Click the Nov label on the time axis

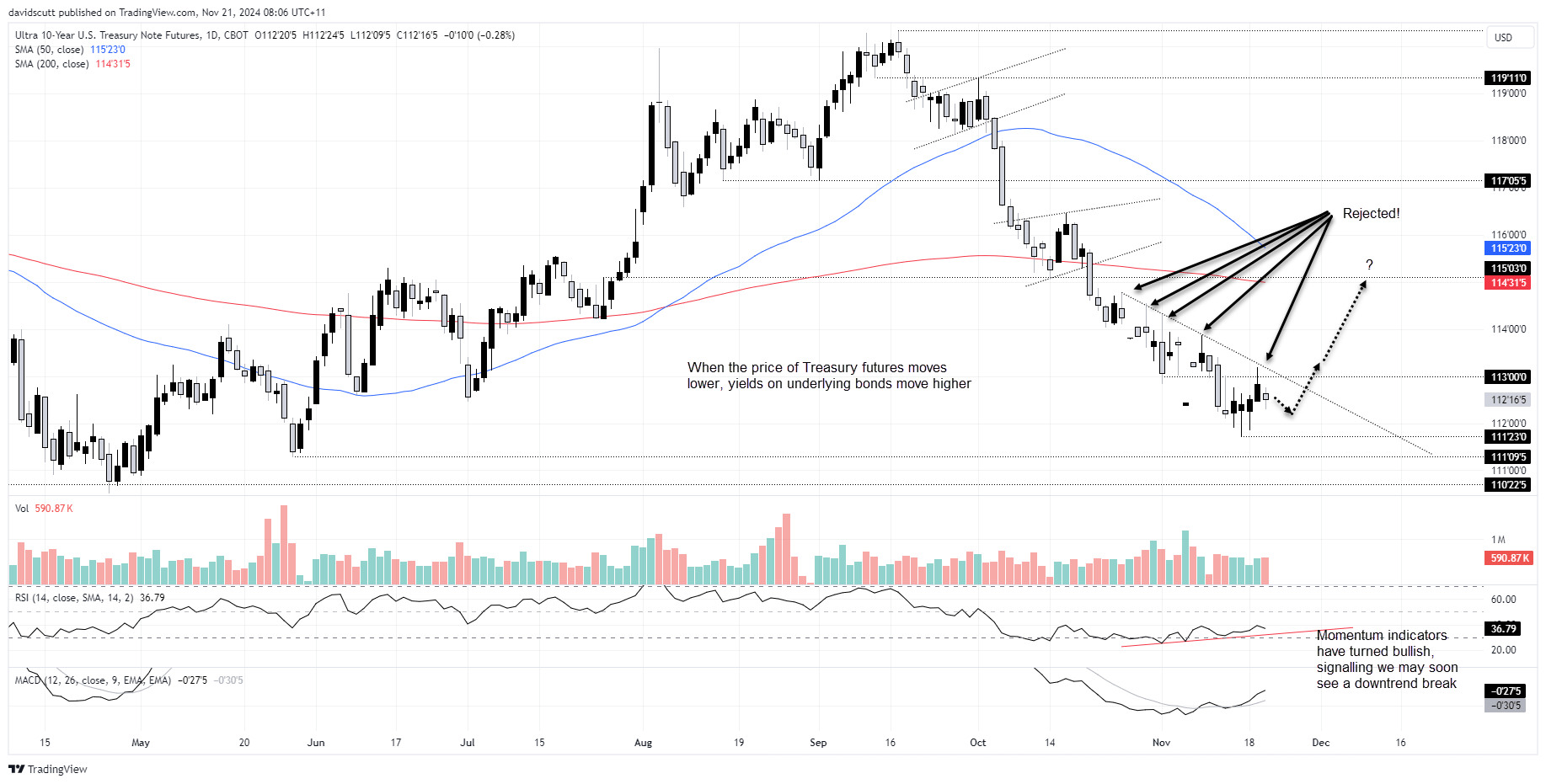1161,743
